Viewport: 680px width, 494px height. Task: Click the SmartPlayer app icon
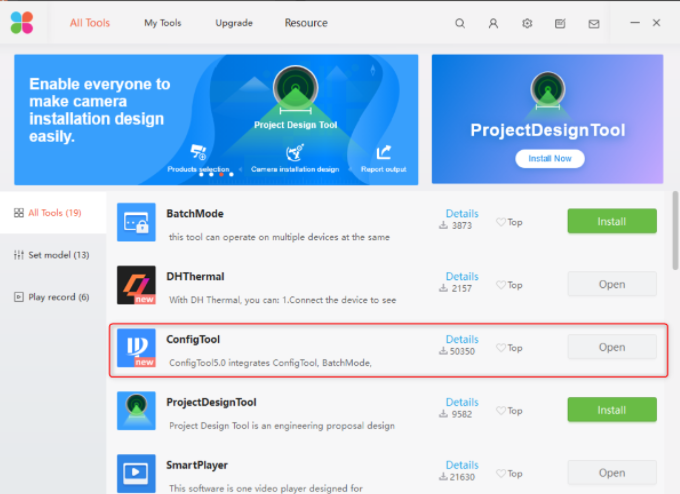point(136,472)
